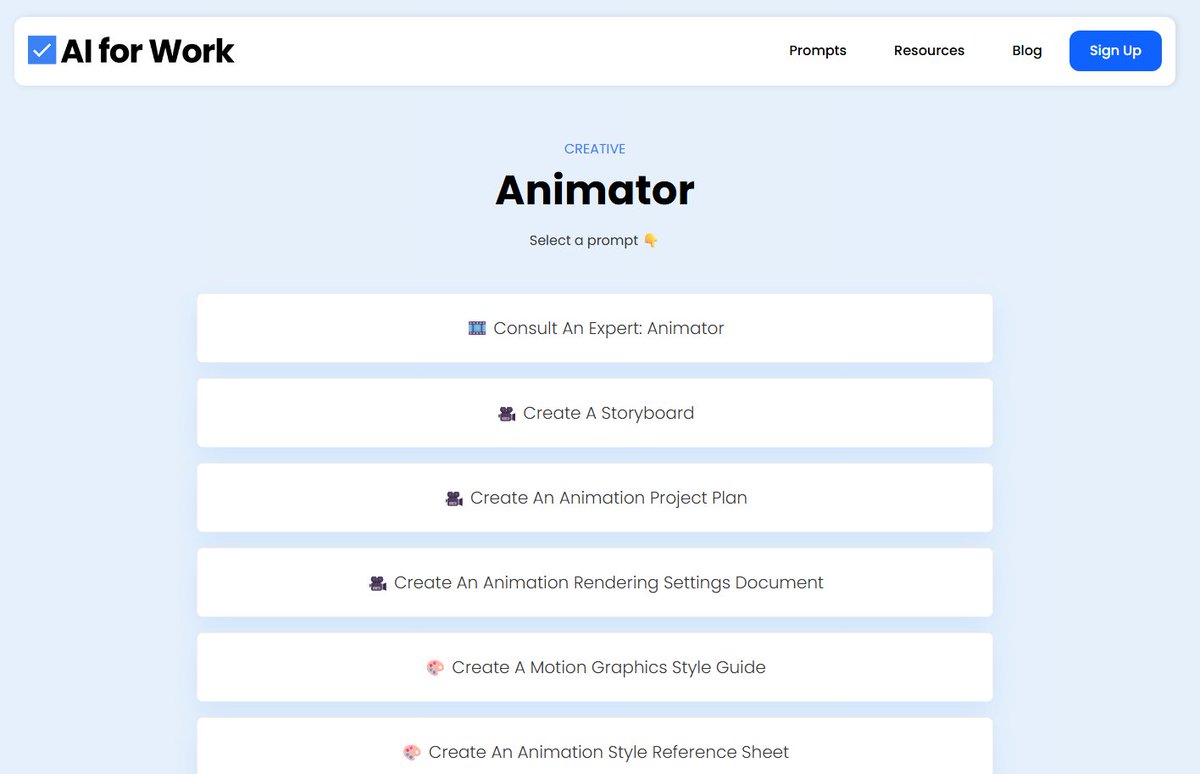Click the camera icon beside Create A Storyboard
The image size is (1200, 774).
click(507, 413)
